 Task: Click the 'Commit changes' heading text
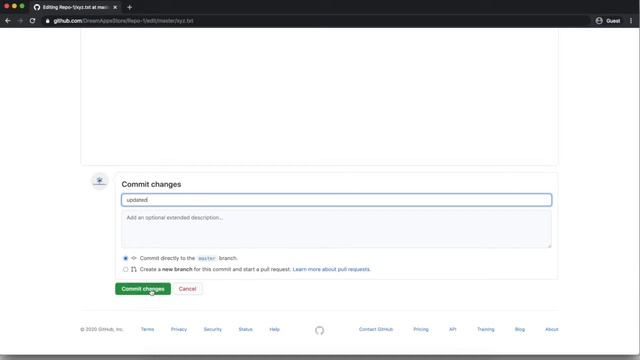coord(151,184)
